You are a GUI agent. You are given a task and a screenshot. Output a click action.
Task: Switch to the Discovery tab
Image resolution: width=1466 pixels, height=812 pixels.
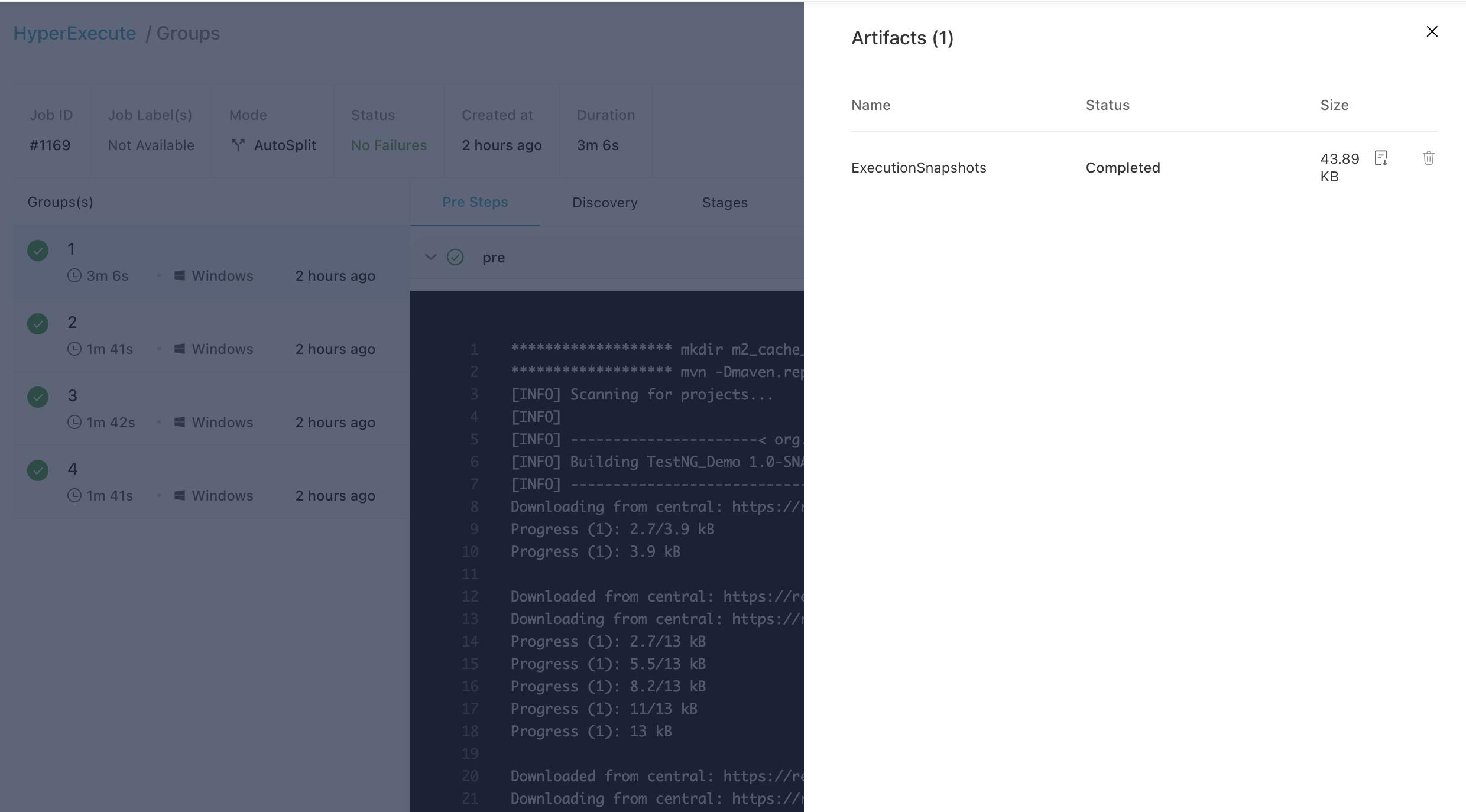(604, 203)
